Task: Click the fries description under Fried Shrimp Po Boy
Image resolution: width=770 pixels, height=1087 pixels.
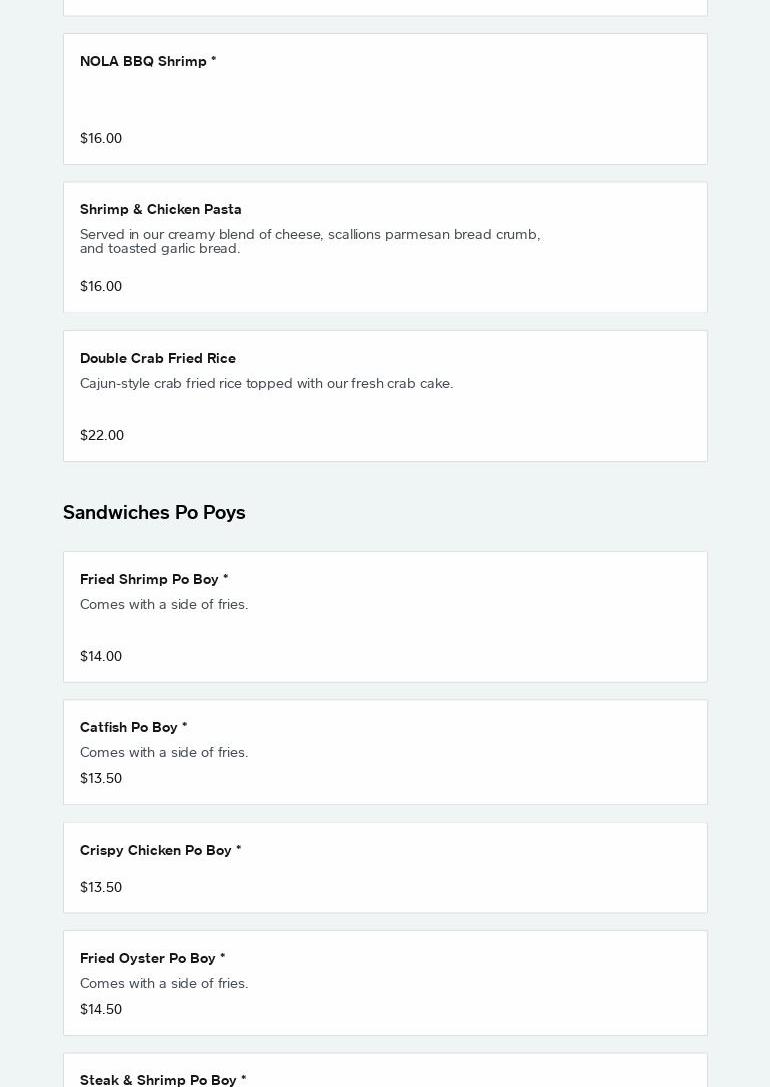Action: point(164,604)
